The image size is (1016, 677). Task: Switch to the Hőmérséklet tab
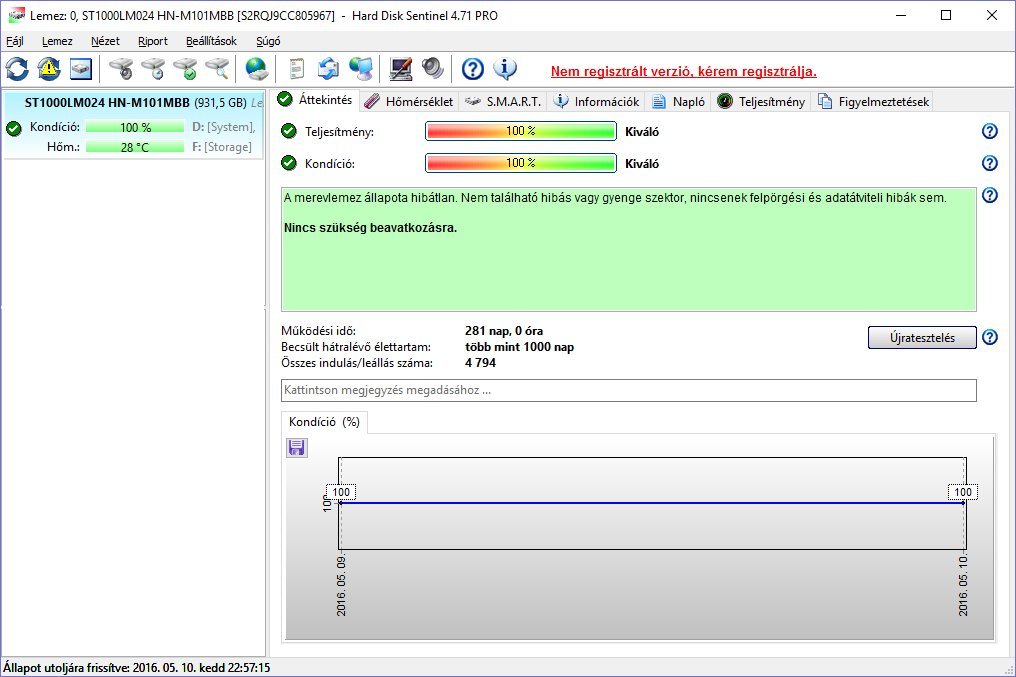click(x=409, y=102)
